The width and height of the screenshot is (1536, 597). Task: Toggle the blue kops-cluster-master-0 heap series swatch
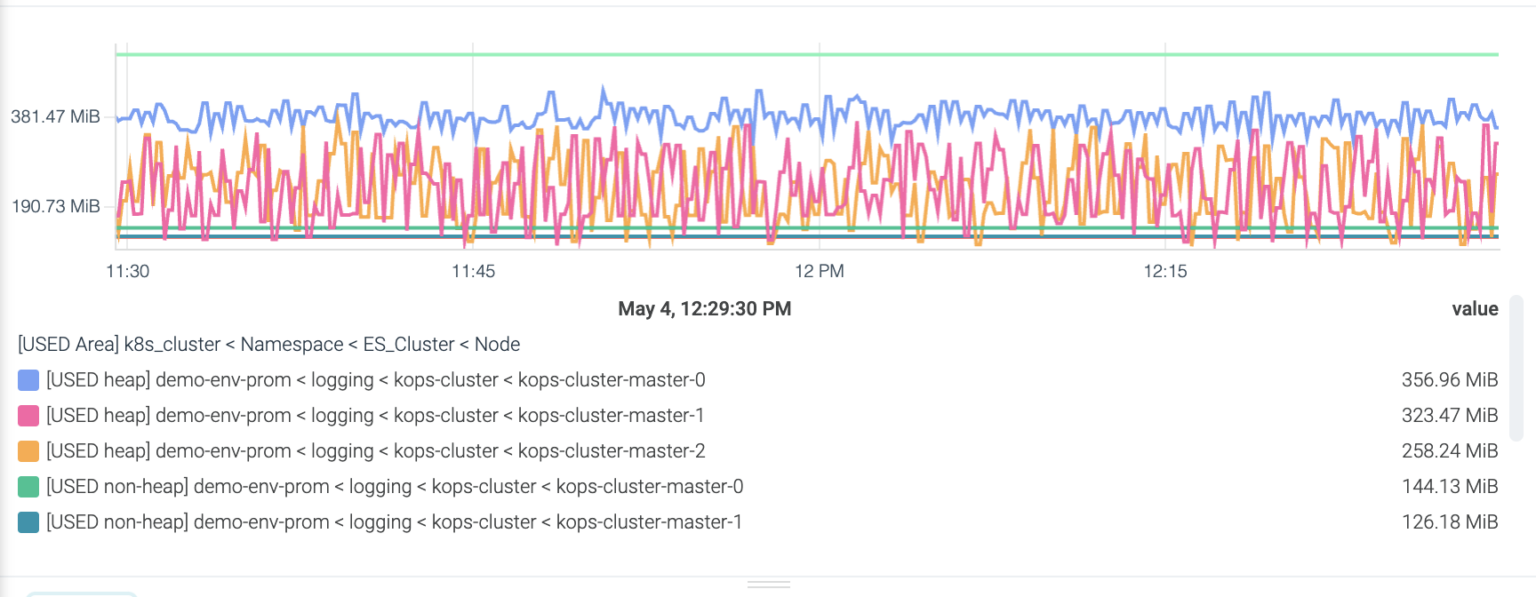pyautogui.click(x=26, y=379)
